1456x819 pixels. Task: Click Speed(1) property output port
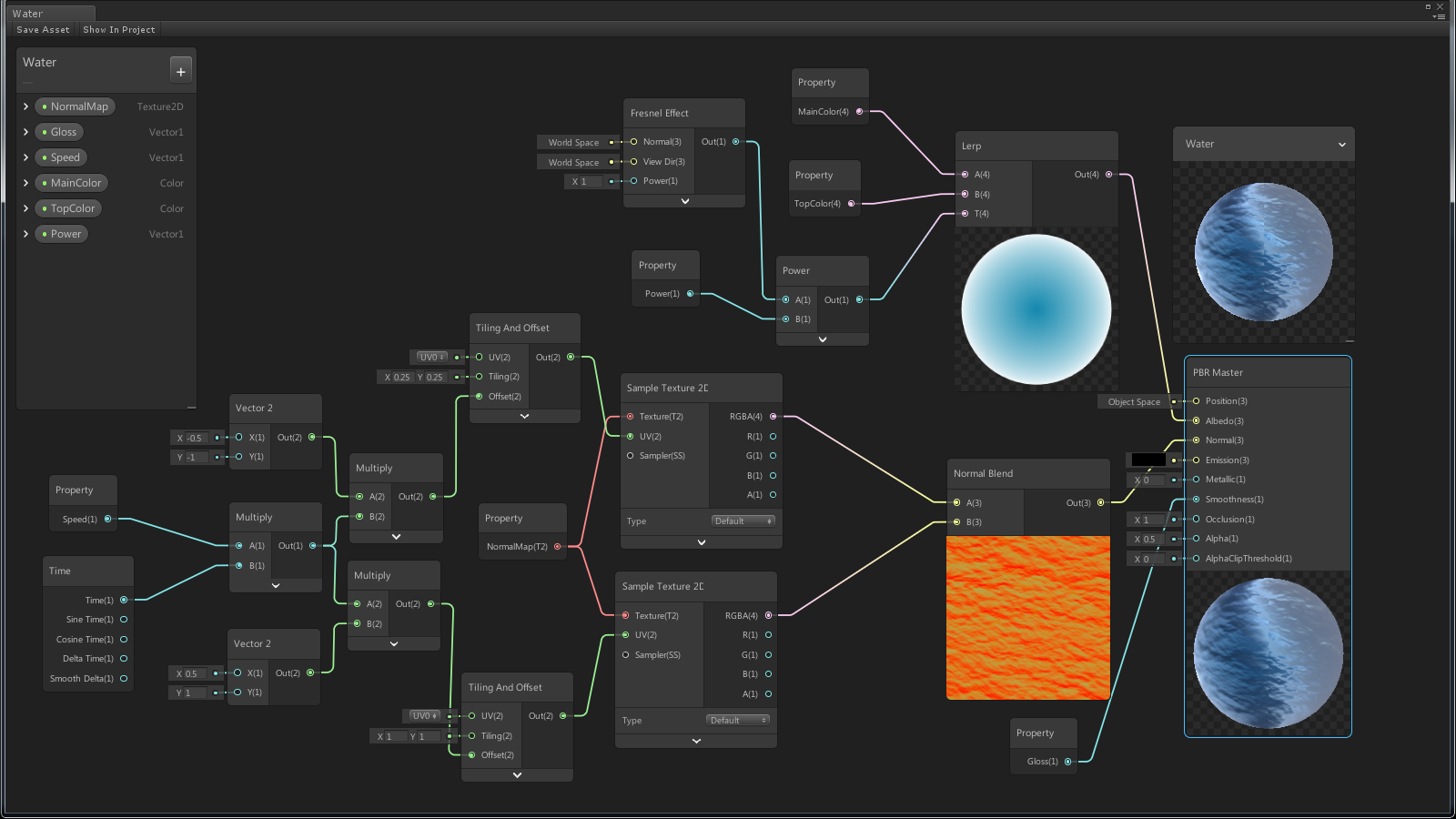tap(107, 520)
